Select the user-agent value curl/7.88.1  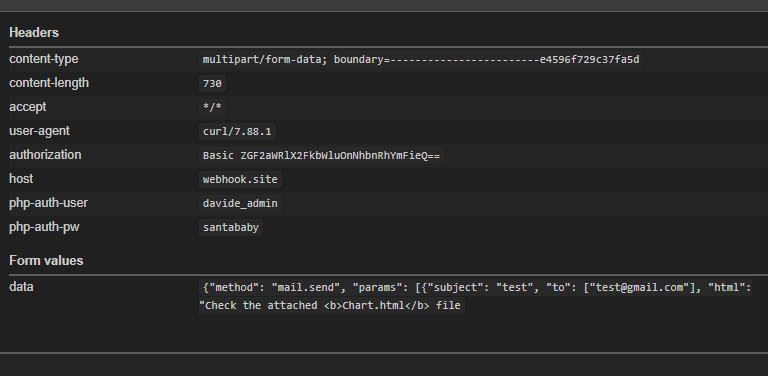click(237, 132)
